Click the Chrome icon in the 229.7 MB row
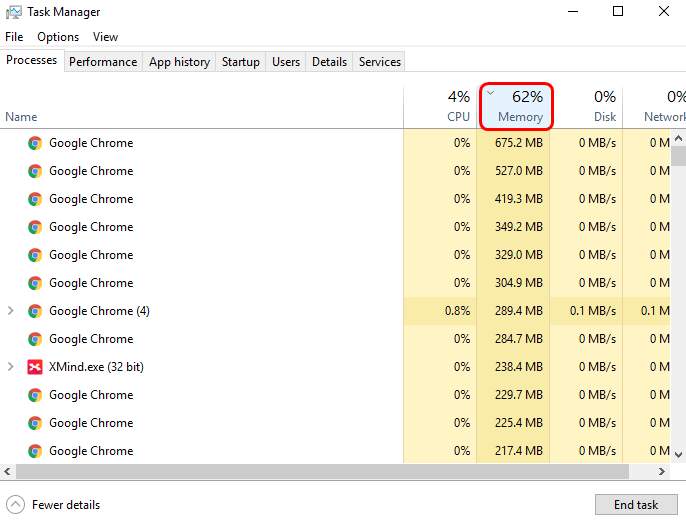This screenshot has width=686, height=524. coord(35,395)
